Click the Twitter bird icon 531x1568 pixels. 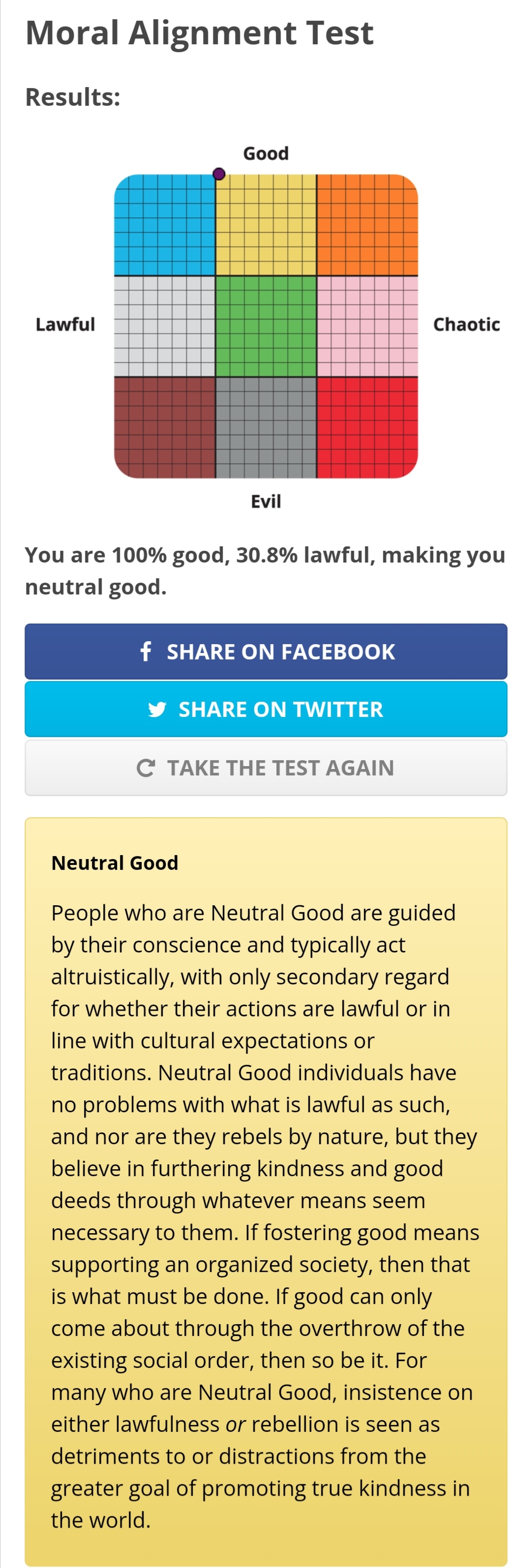(157, 709)
